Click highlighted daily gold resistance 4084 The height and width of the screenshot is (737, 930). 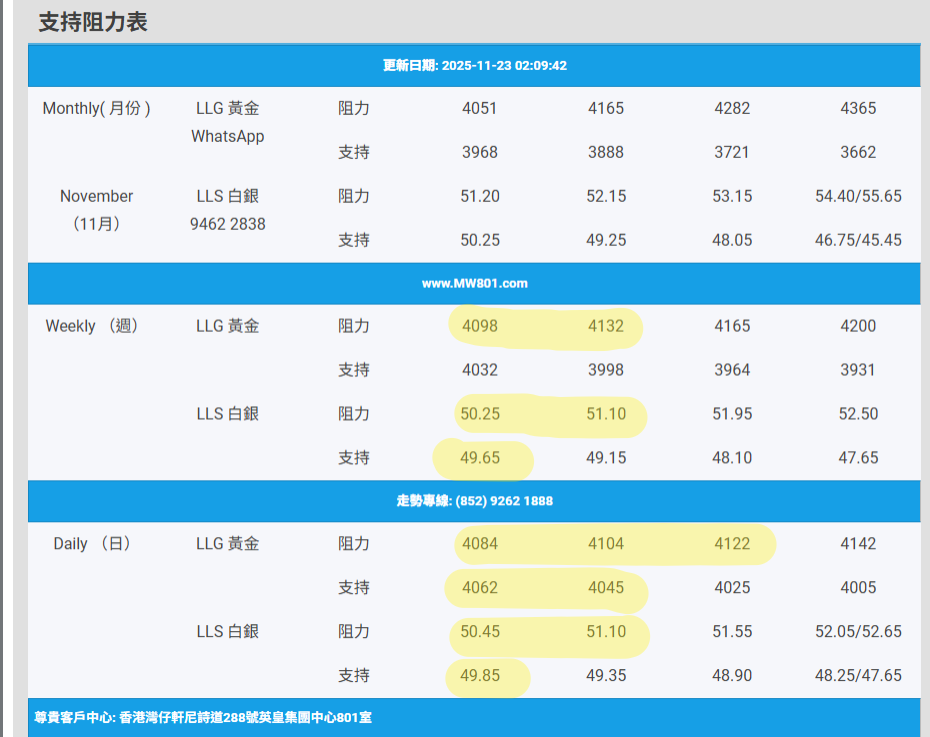pyautogui.click(x=480, y=544)
